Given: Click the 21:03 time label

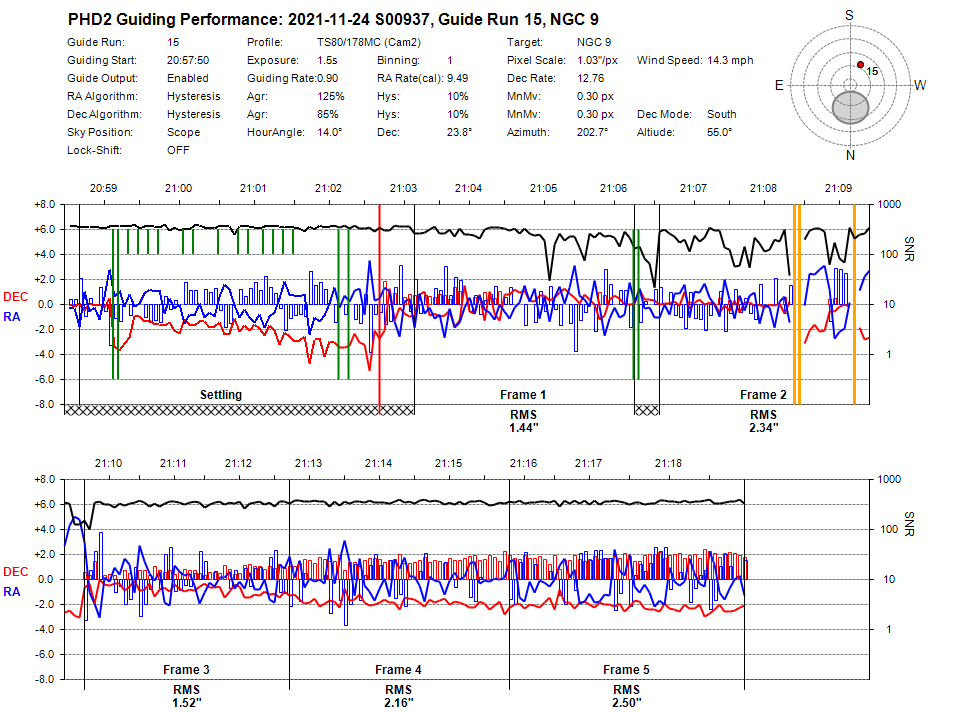Looking at the screenshot, I should pos(404,188).
